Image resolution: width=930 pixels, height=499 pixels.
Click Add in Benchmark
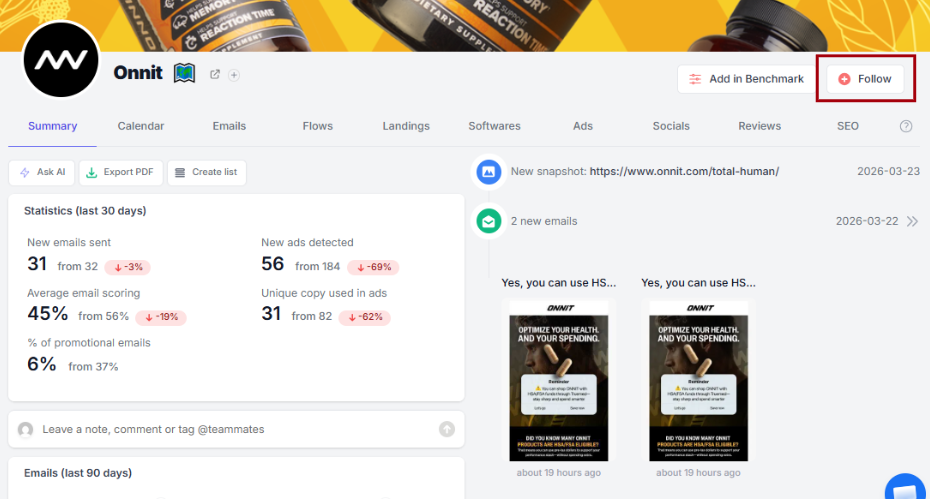[x=747, y=79]
